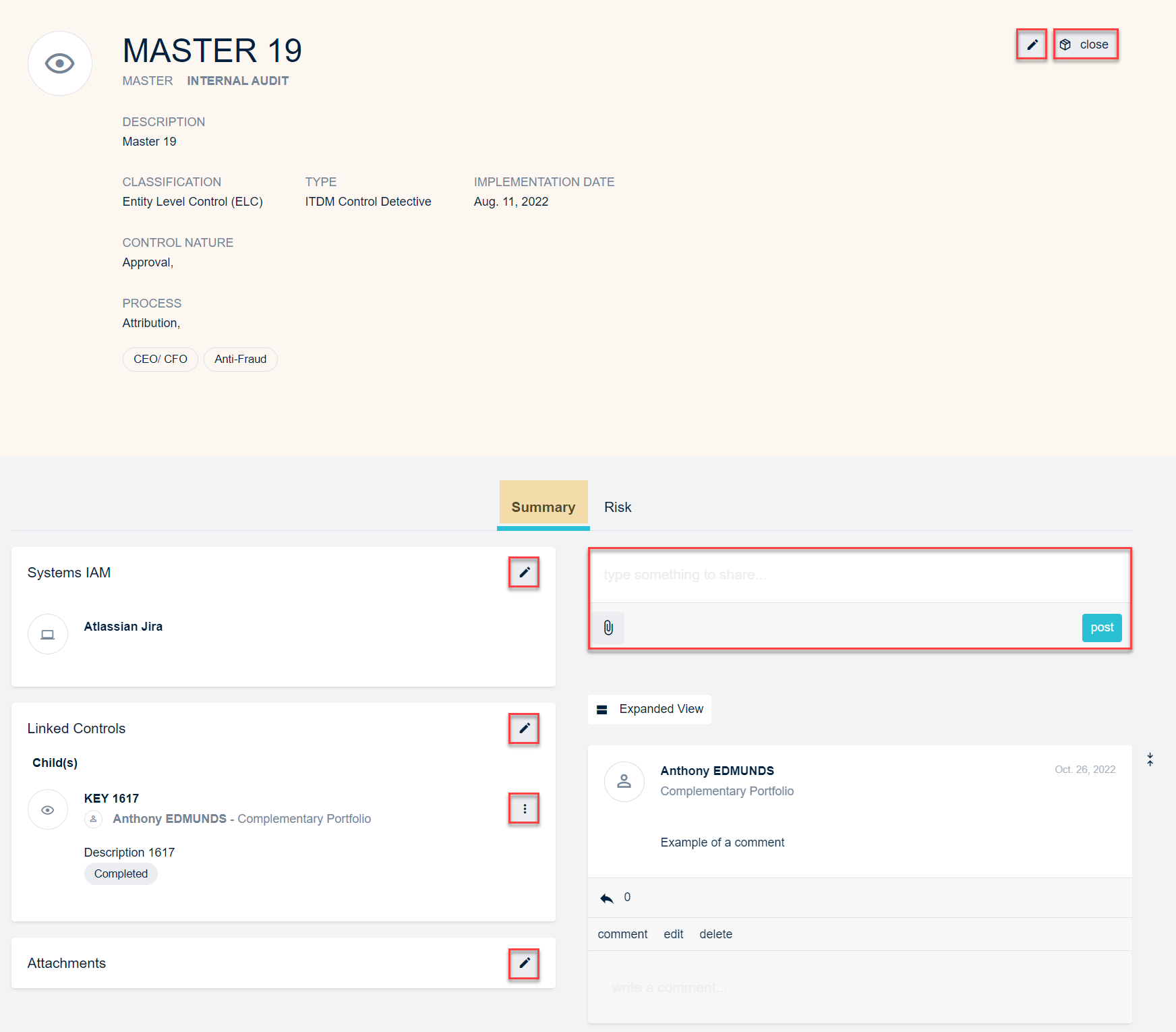Click the Master 19 eye avatar icon
Image resolution: width=1176 pixels, height=1032 pixels.
(59, 63)
